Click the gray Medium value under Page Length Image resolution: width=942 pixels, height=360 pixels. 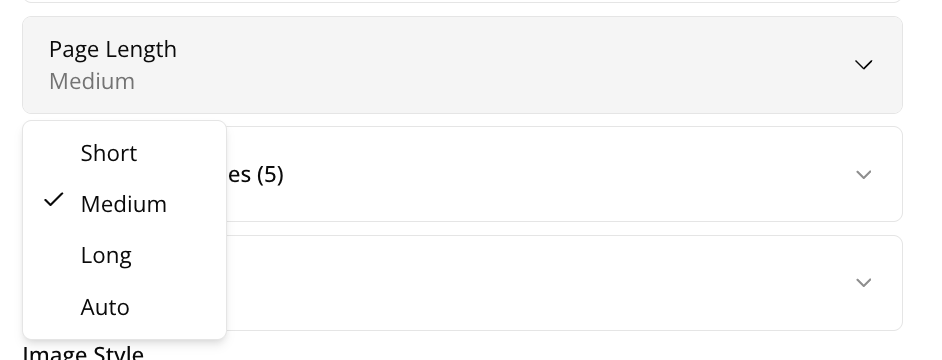[92, 81]
